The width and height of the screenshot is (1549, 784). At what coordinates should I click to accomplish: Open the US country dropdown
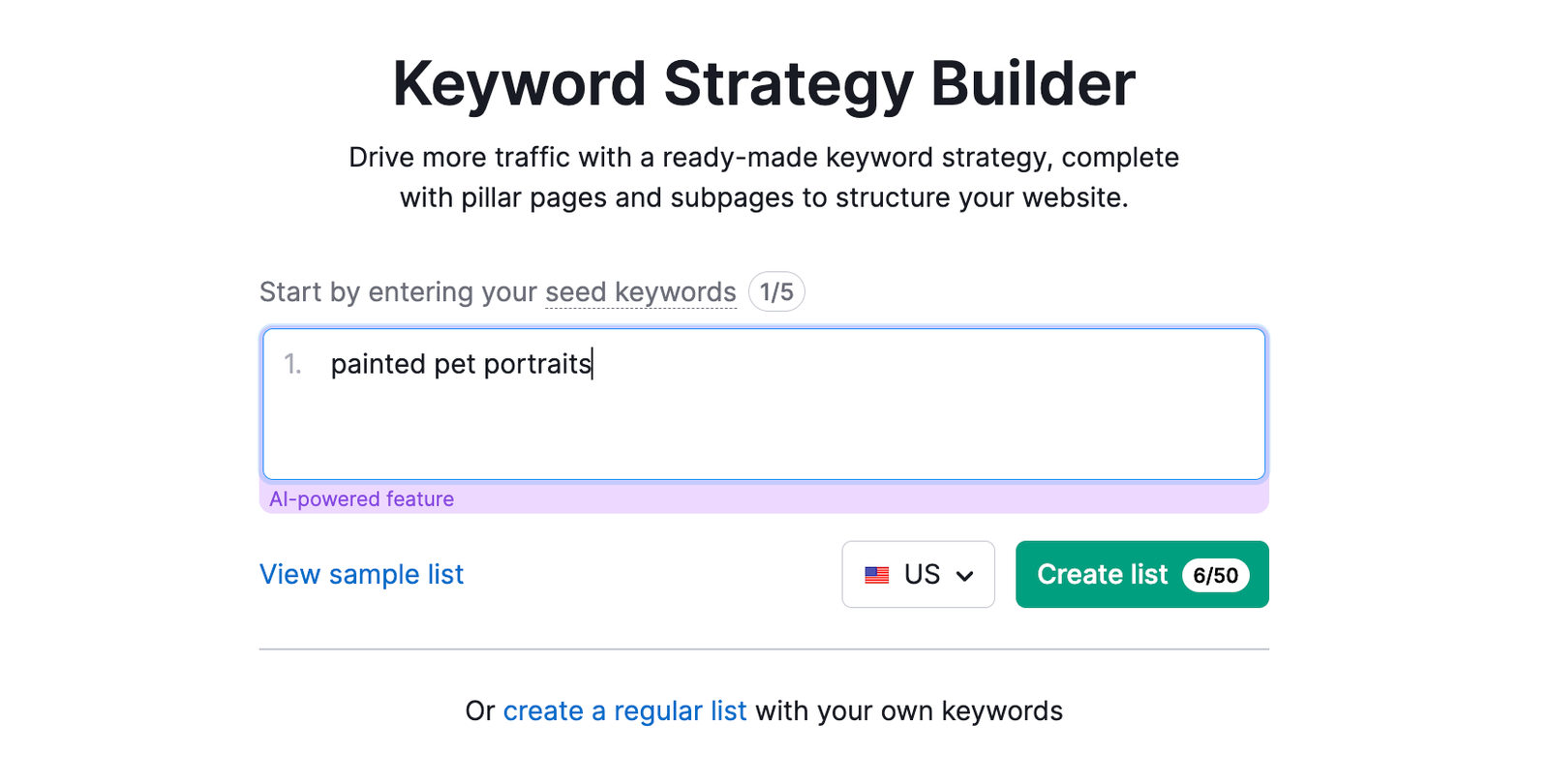click(918, 574)
